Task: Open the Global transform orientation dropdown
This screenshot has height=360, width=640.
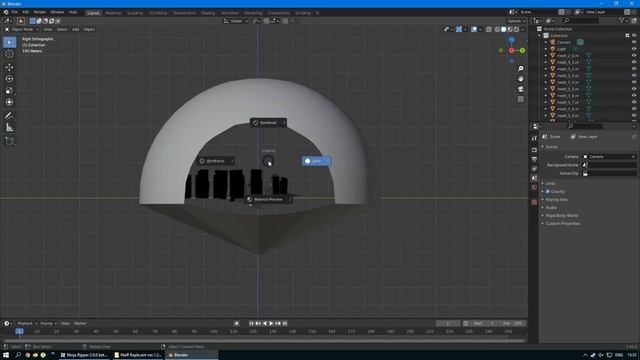Action: click(x=236, y=21)
